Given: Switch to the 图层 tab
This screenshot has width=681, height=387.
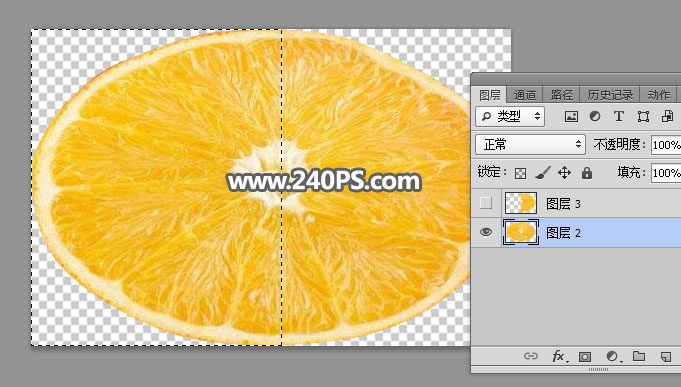Looking at the screenshot, I should (x=489, y=95).
